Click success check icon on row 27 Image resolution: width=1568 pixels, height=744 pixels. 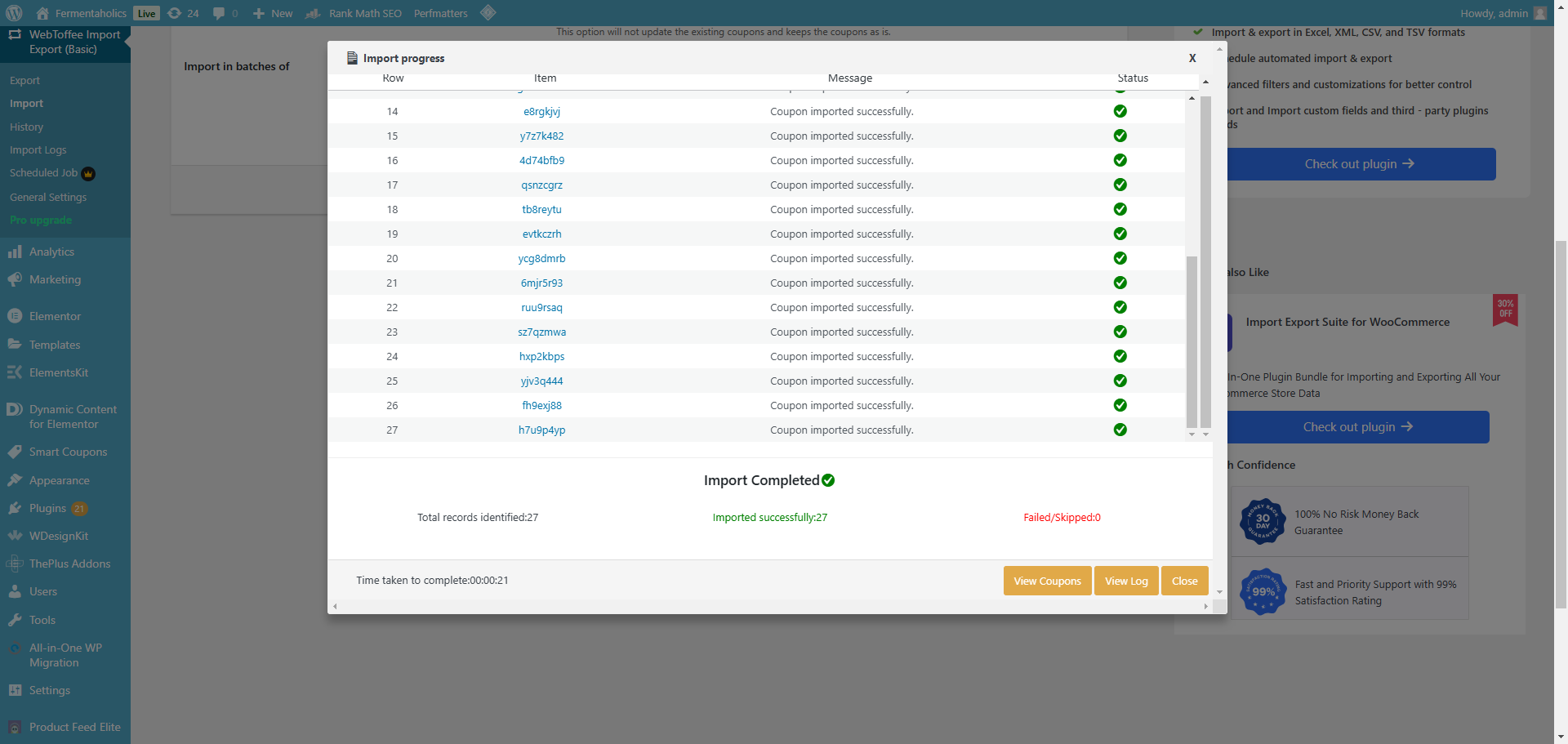tap(1120, 430)
